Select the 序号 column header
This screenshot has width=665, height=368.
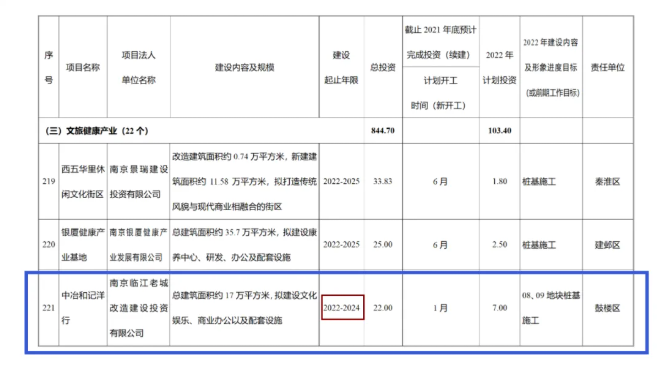click(49, 67)
